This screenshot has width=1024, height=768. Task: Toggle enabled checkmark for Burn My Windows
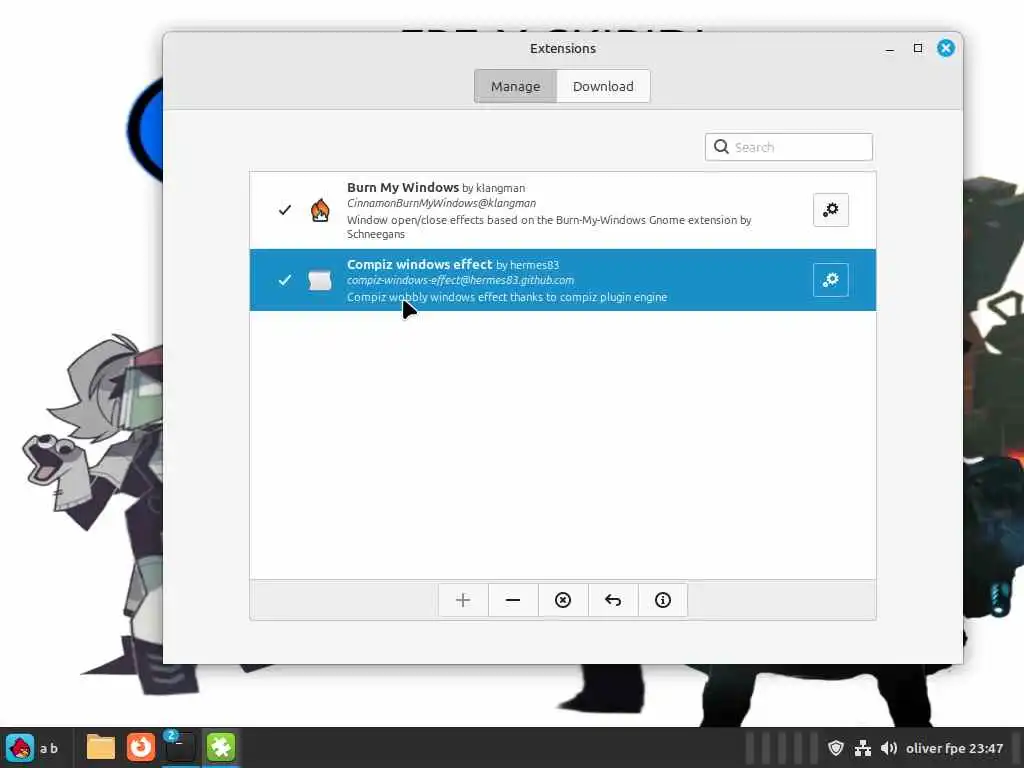[x=285, y=210]
